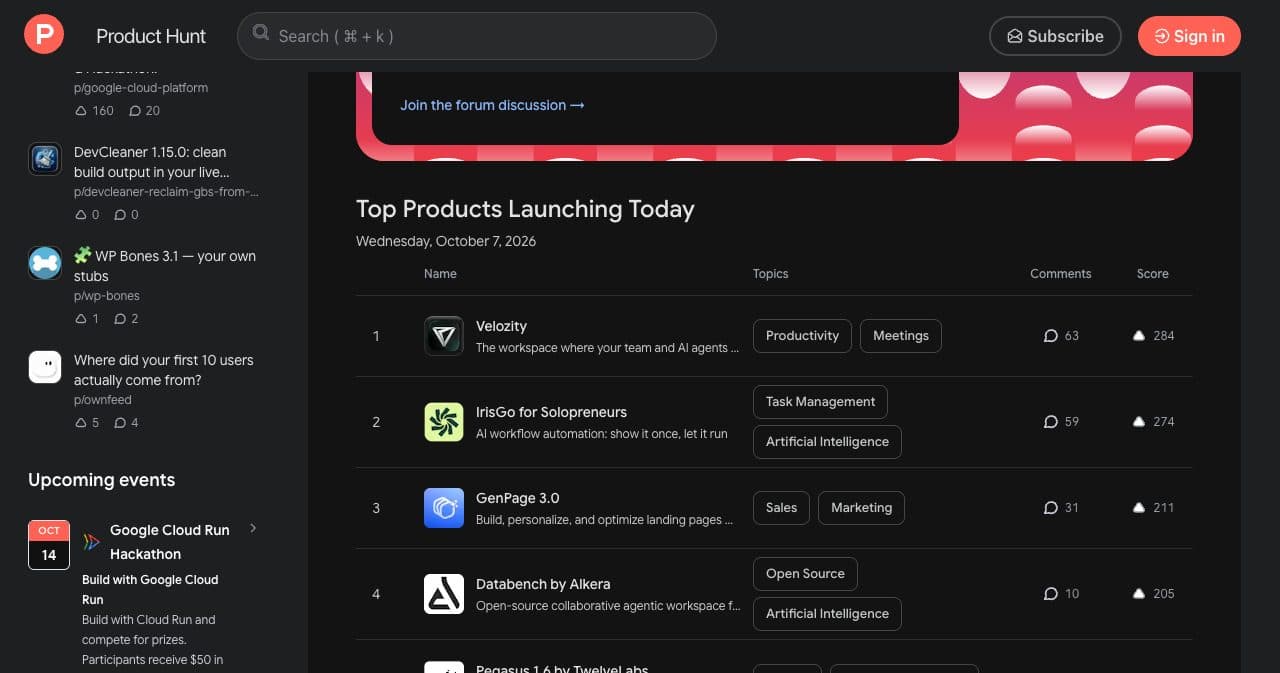Open the Google Cloud Run Hackathon event title

tap(170, 542)
